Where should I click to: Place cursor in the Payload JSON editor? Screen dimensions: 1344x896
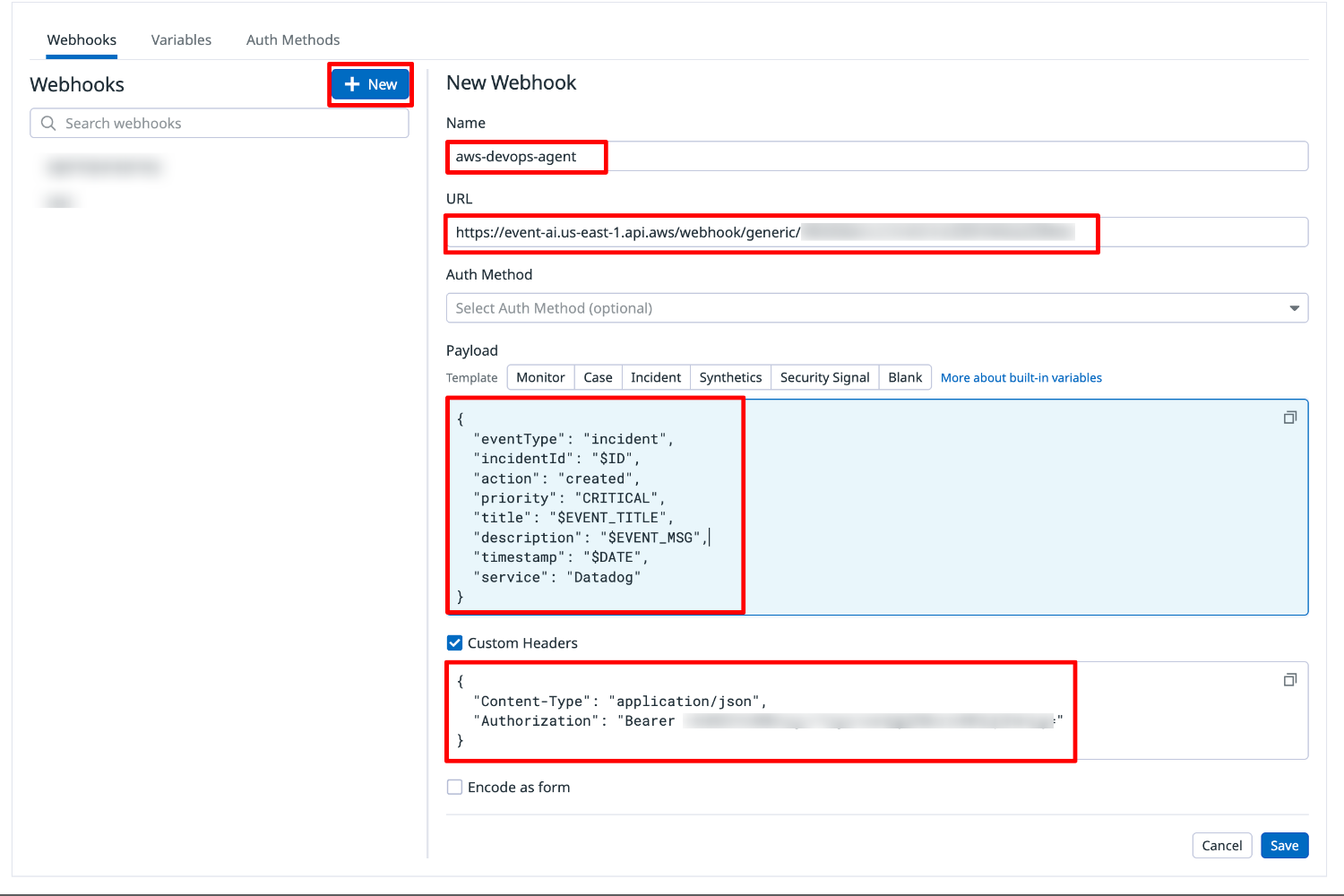point(877,507)
